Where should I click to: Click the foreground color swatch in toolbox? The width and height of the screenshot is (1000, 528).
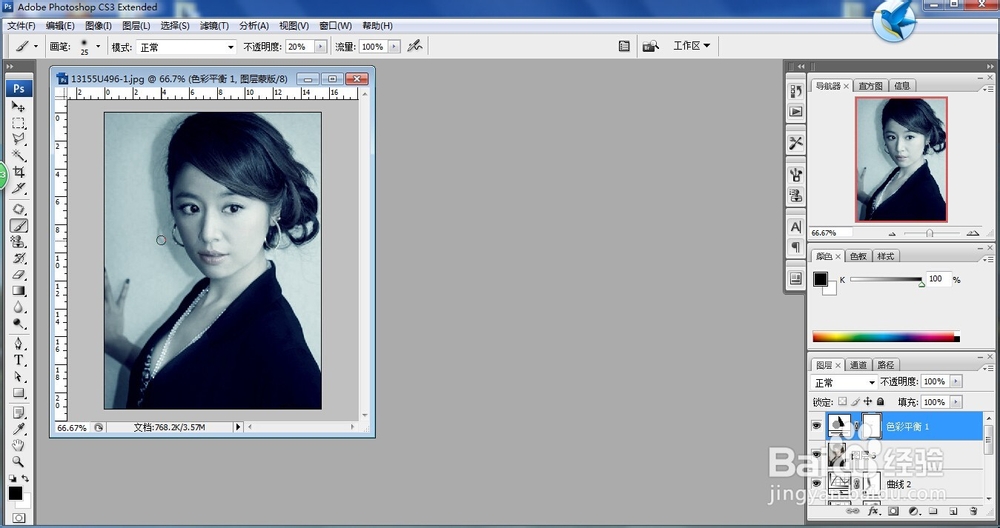point(15,493)
